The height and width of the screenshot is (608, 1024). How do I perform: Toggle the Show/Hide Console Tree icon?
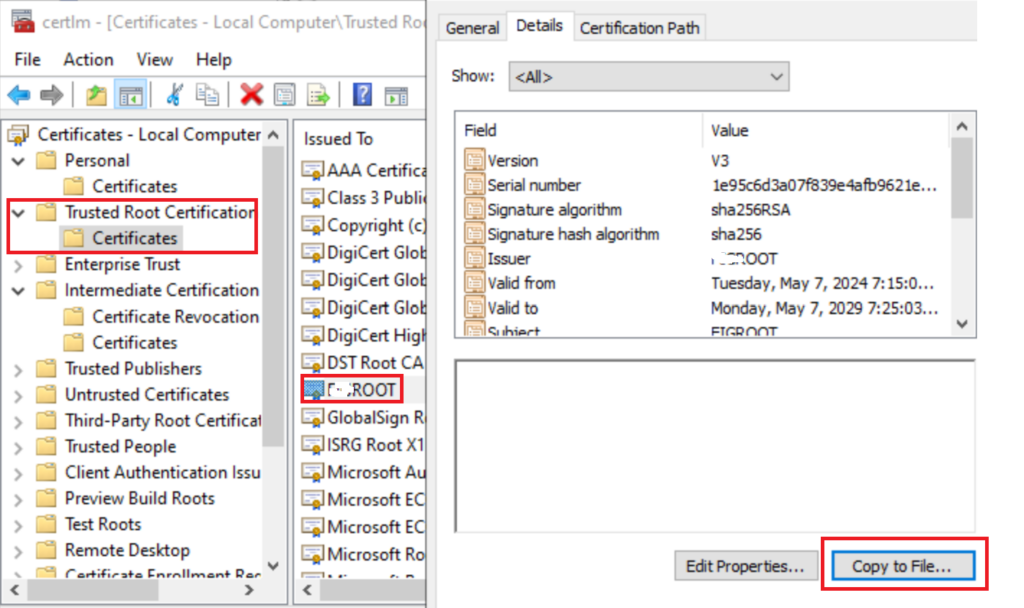click(130, 95)
